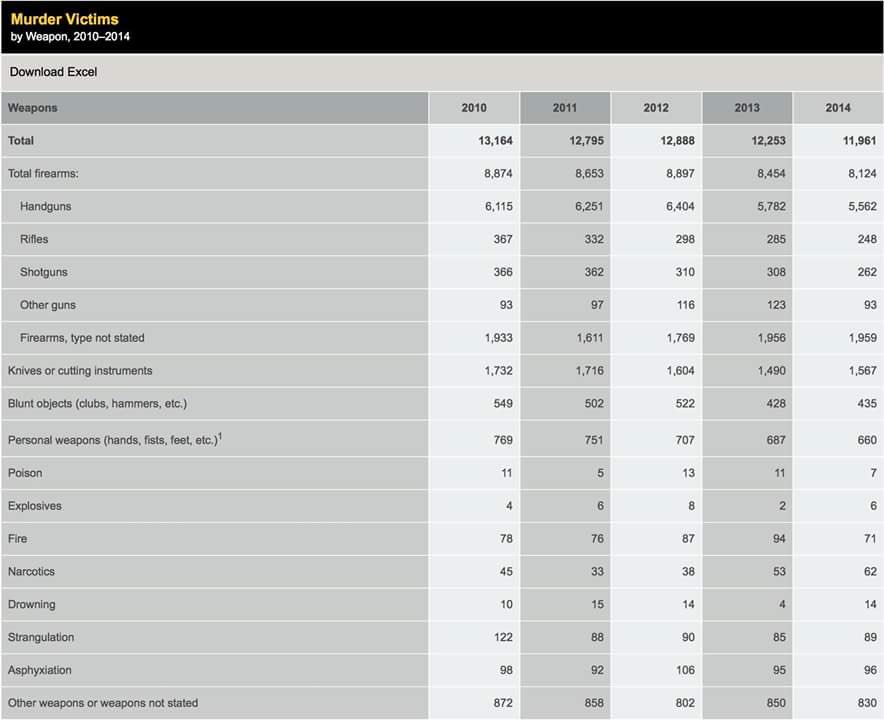Viewport: 884px width, 720px height.
Task: Click the Murder Victims title
Action: pos(65,19)
